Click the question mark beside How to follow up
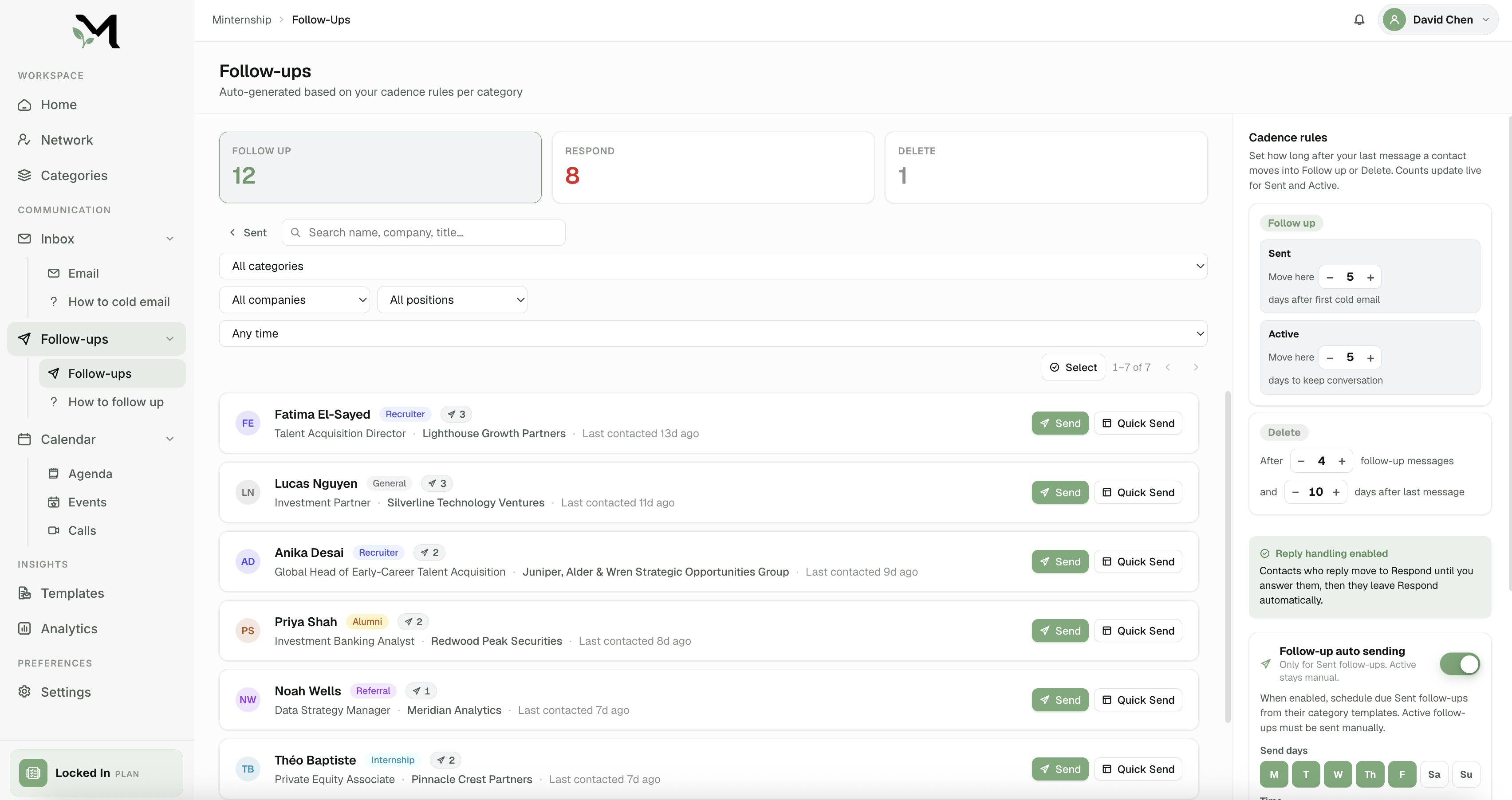The image size is (1512, 800). coord(53,402)
